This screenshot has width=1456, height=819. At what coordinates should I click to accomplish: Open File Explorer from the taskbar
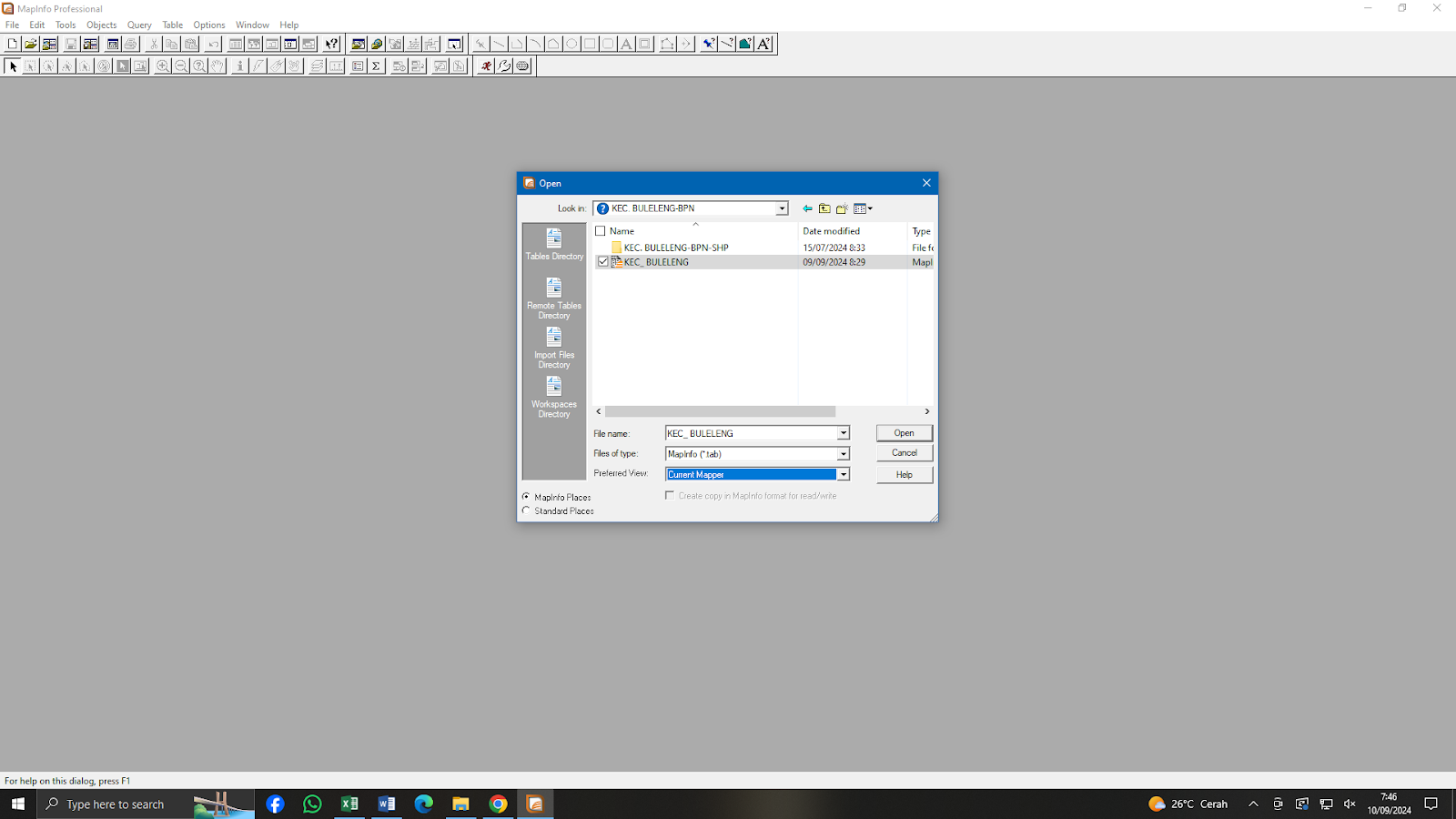[460, 804]
